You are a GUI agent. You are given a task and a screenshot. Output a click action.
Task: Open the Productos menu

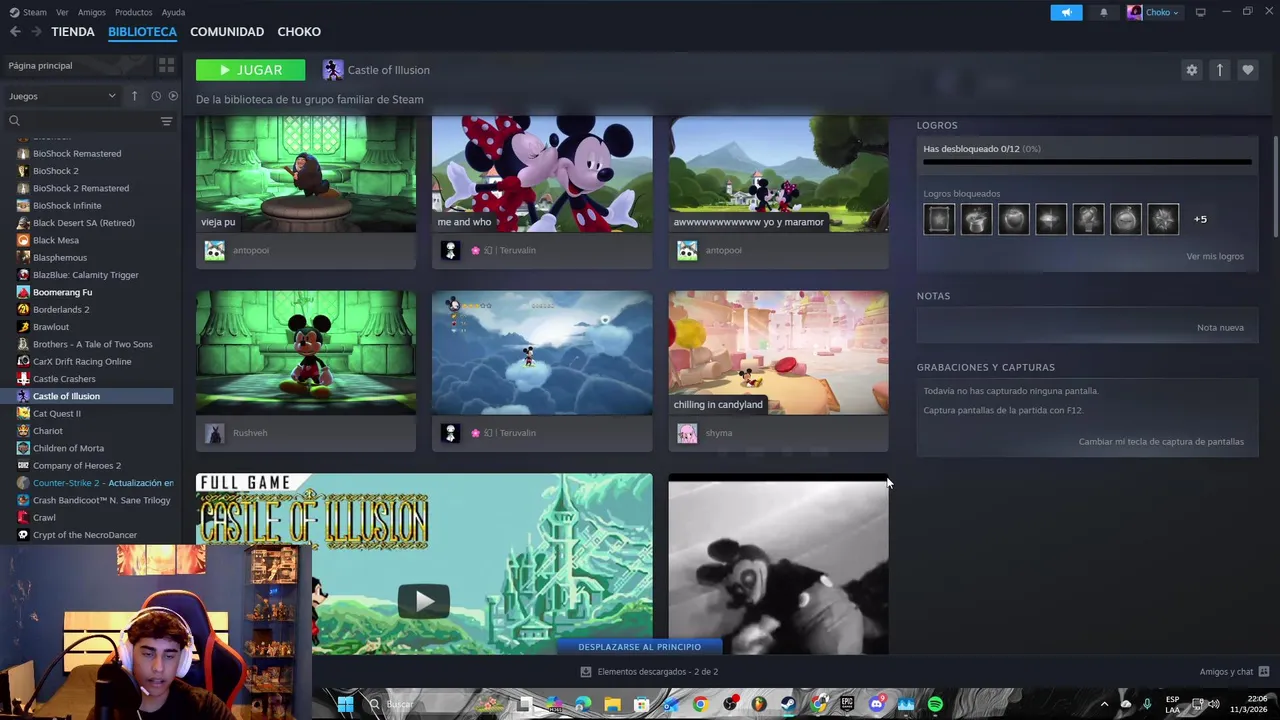[x=134, y=12]
